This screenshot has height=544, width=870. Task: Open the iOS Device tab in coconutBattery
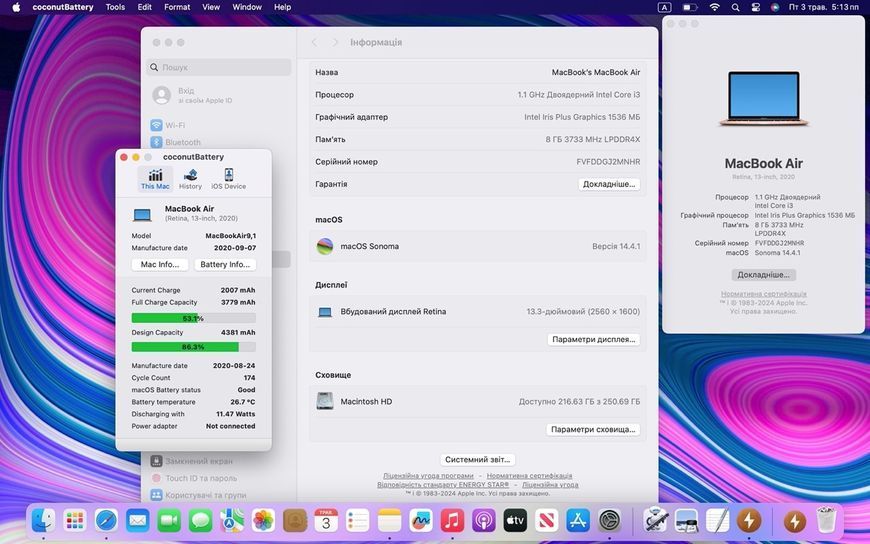[229, 179]
